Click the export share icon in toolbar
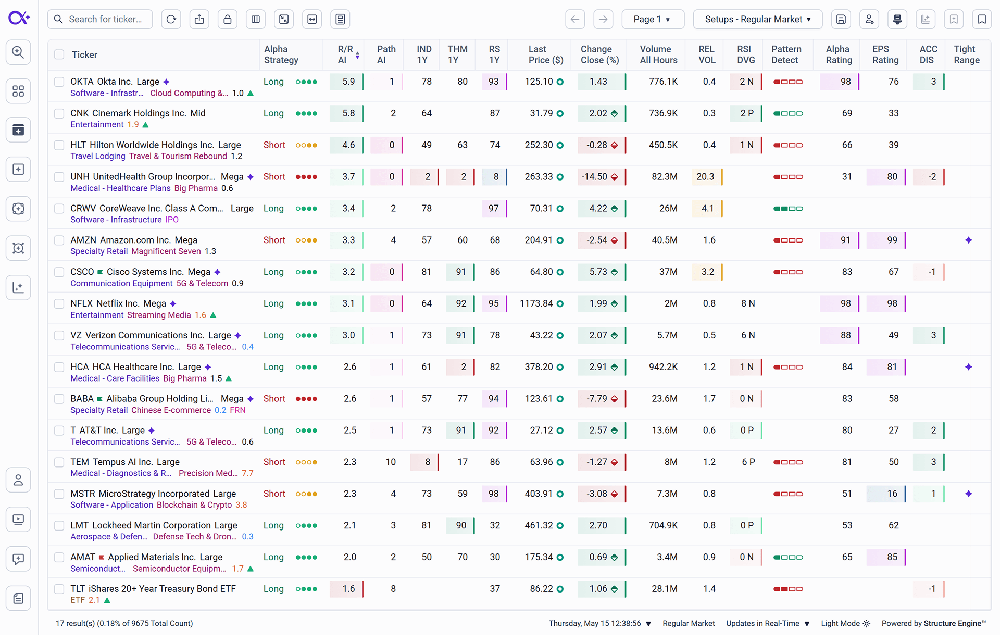 [x=200, y=19]
